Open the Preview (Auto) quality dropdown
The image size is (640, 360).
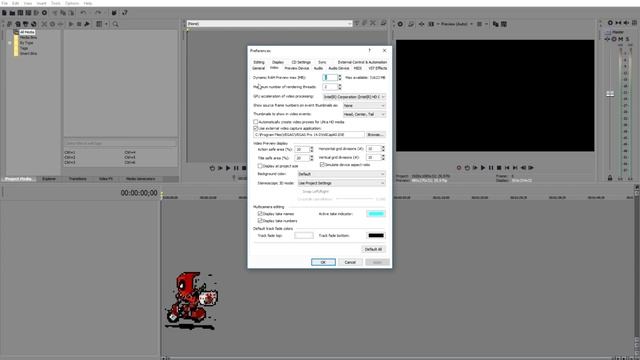(457, 24)
